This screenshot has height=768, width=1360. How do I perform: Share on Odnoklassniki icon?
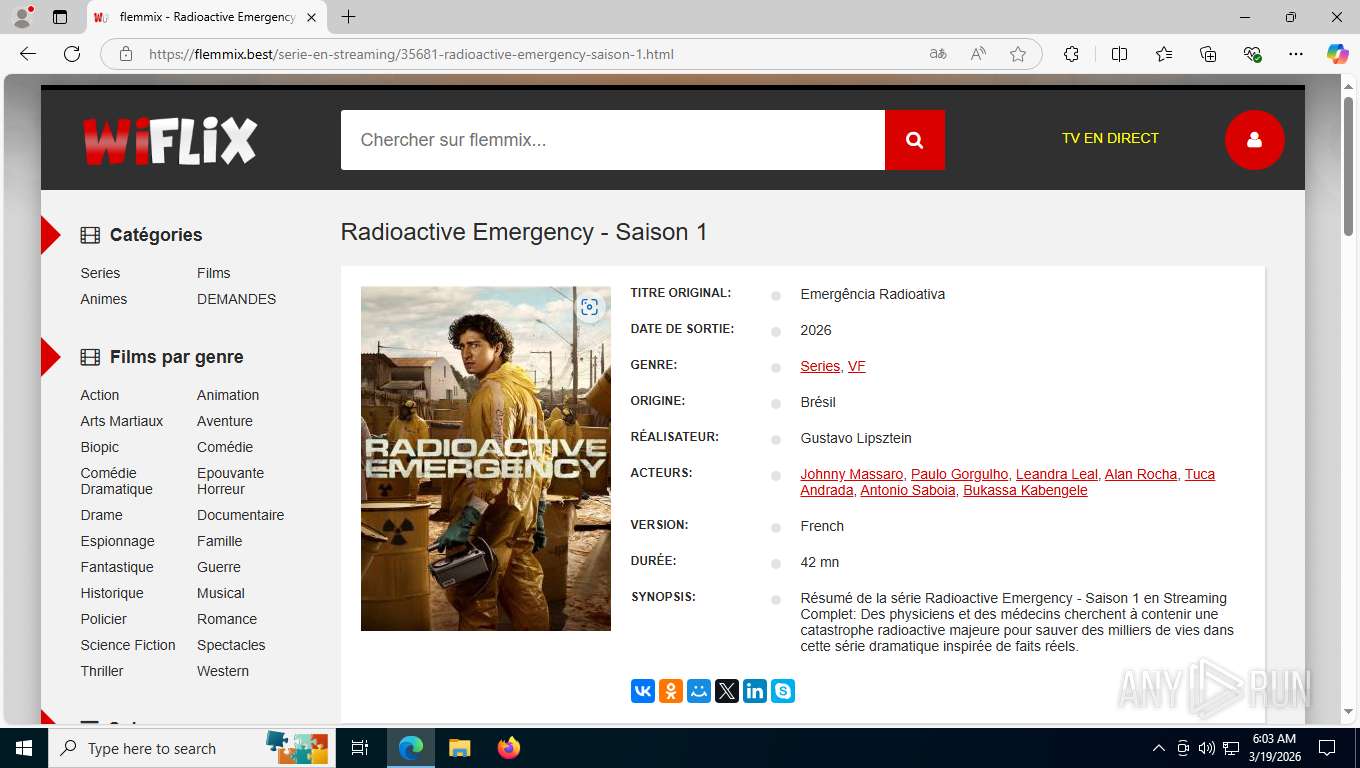(671, 691)
